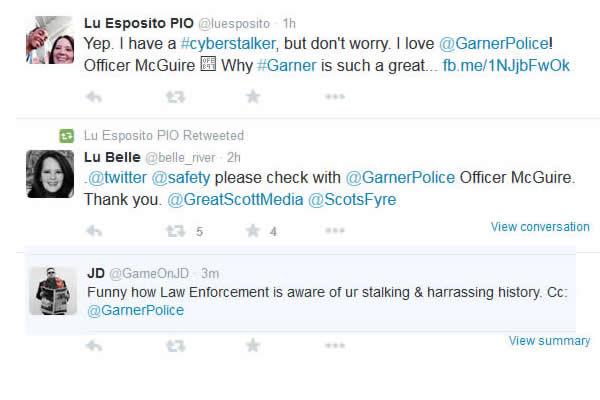
Task: Click the View conversation link
Action: pos(540,227)
